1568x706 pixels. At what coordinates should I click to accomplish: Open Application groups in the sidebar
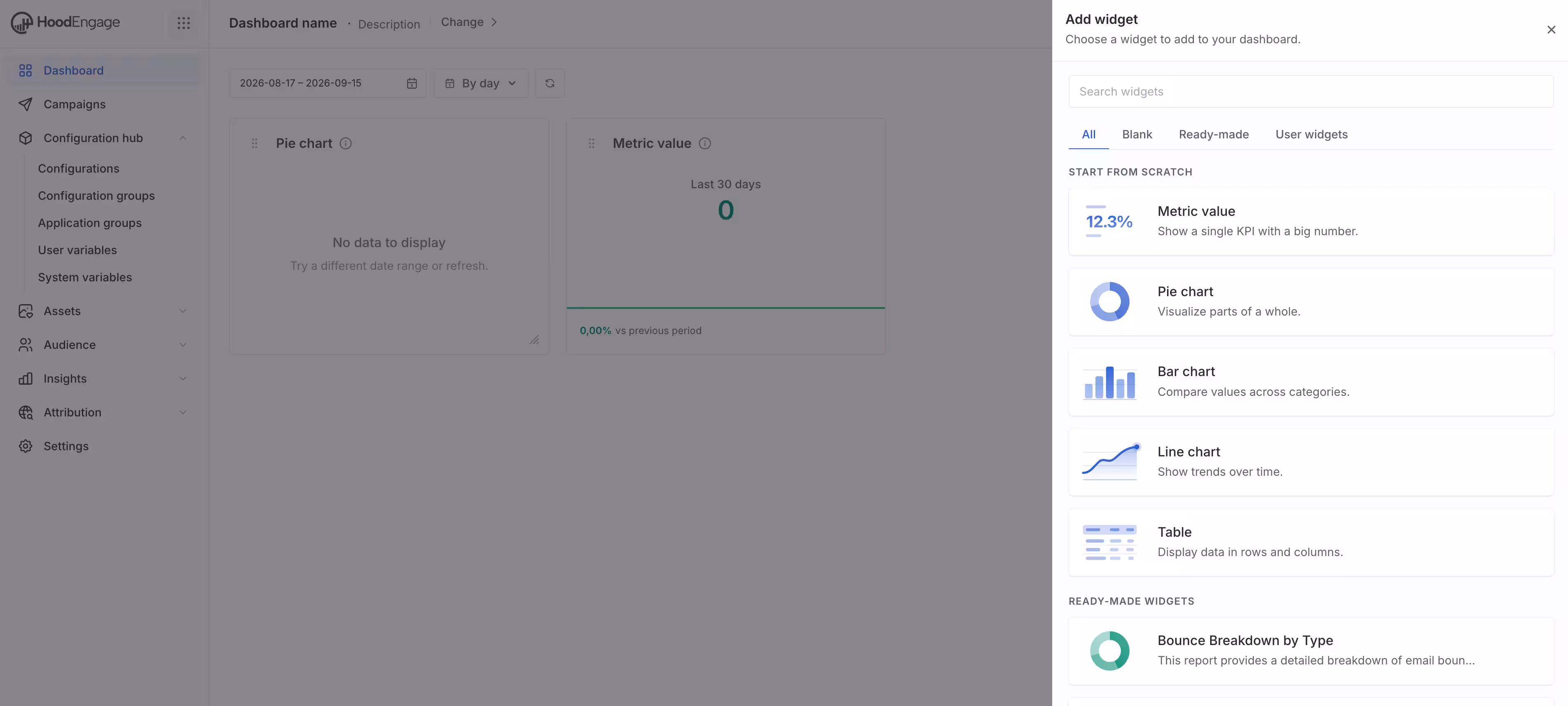(x=89, y=223)
